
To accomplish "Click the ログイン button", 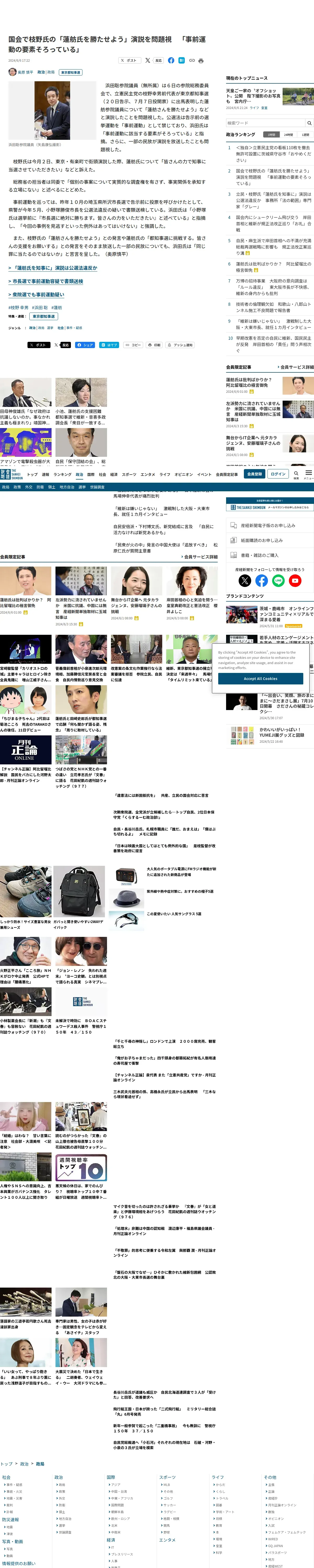I will pos(278,474).
